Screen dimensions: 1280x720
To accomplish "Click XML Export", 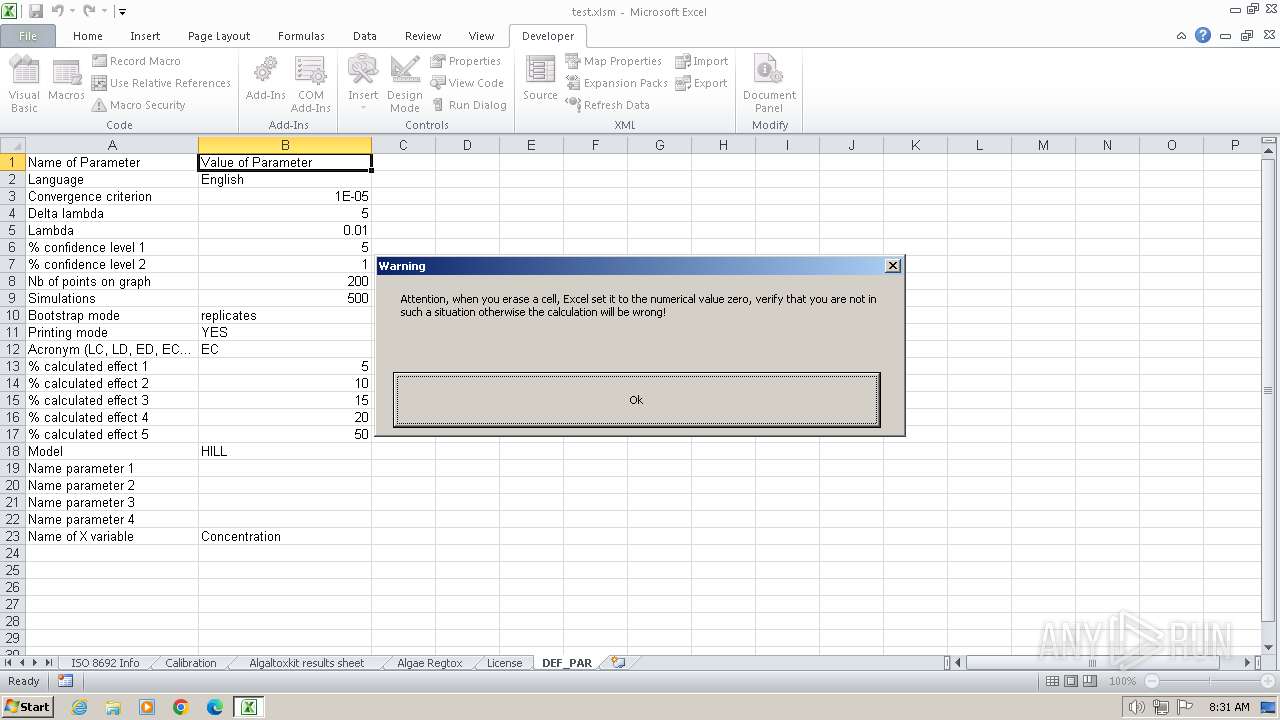I will 701,83.
